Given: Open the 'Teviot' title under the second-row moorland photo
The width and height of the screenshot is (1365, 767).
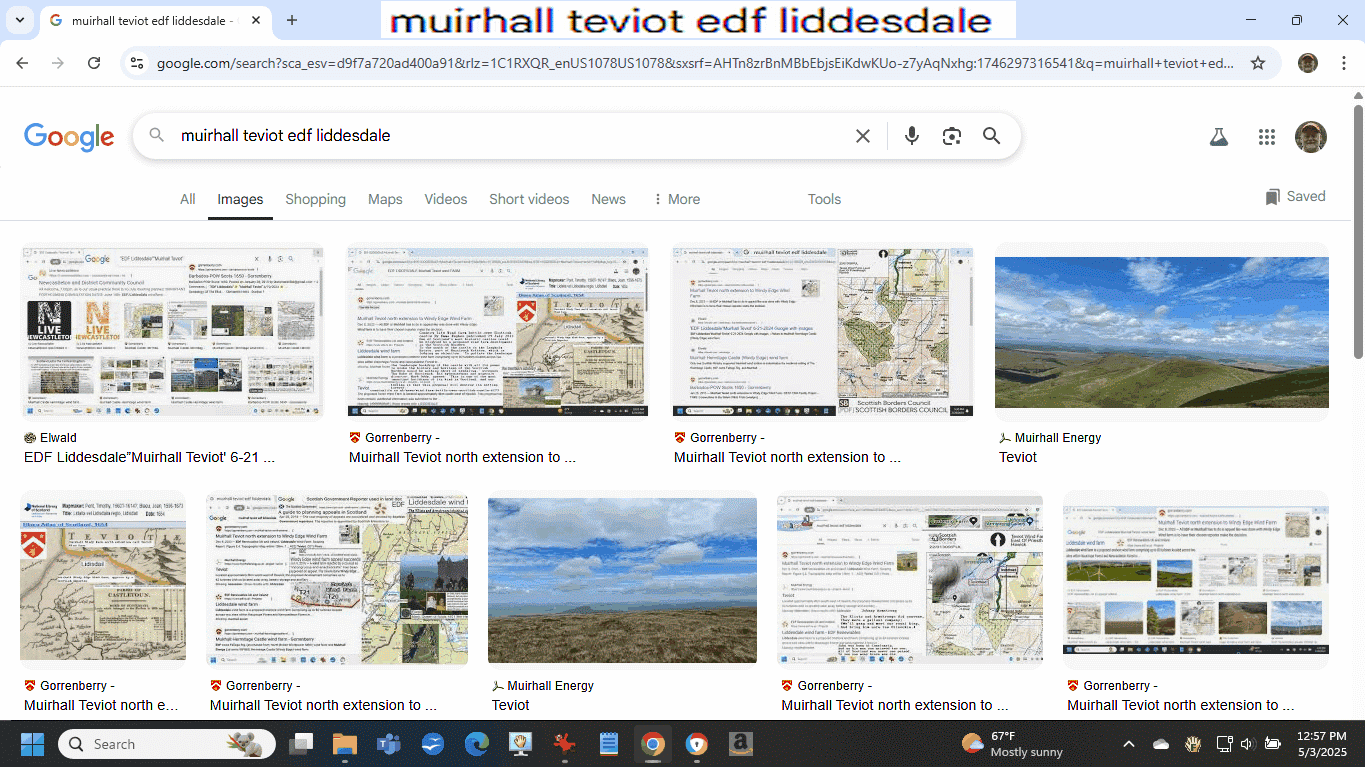Looking at the screenshot, I should pos(511,705).
